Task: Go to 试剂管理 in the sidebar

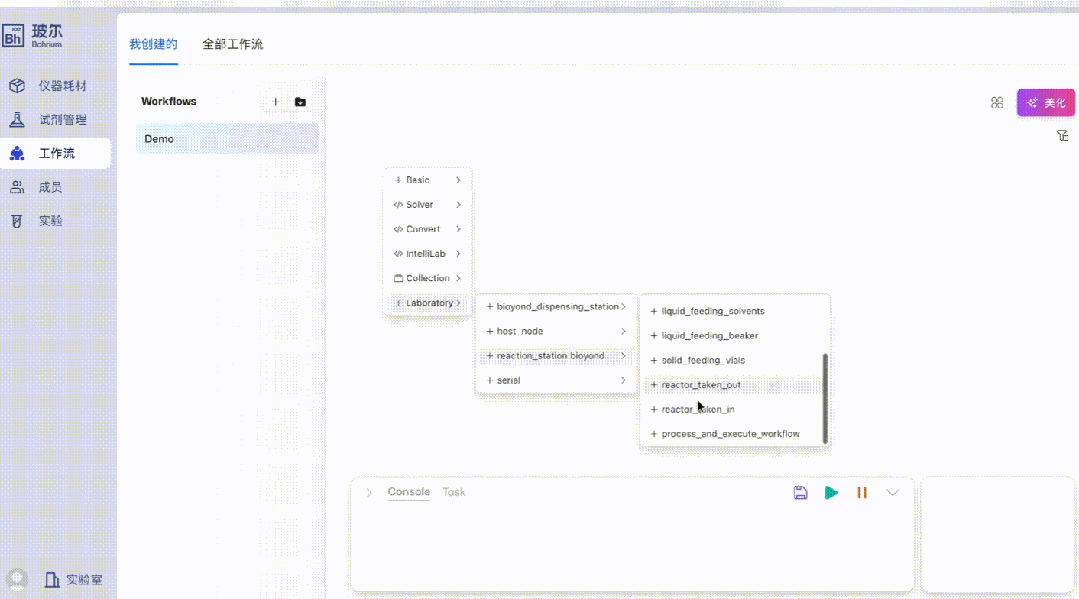Action: pos(62,120)
